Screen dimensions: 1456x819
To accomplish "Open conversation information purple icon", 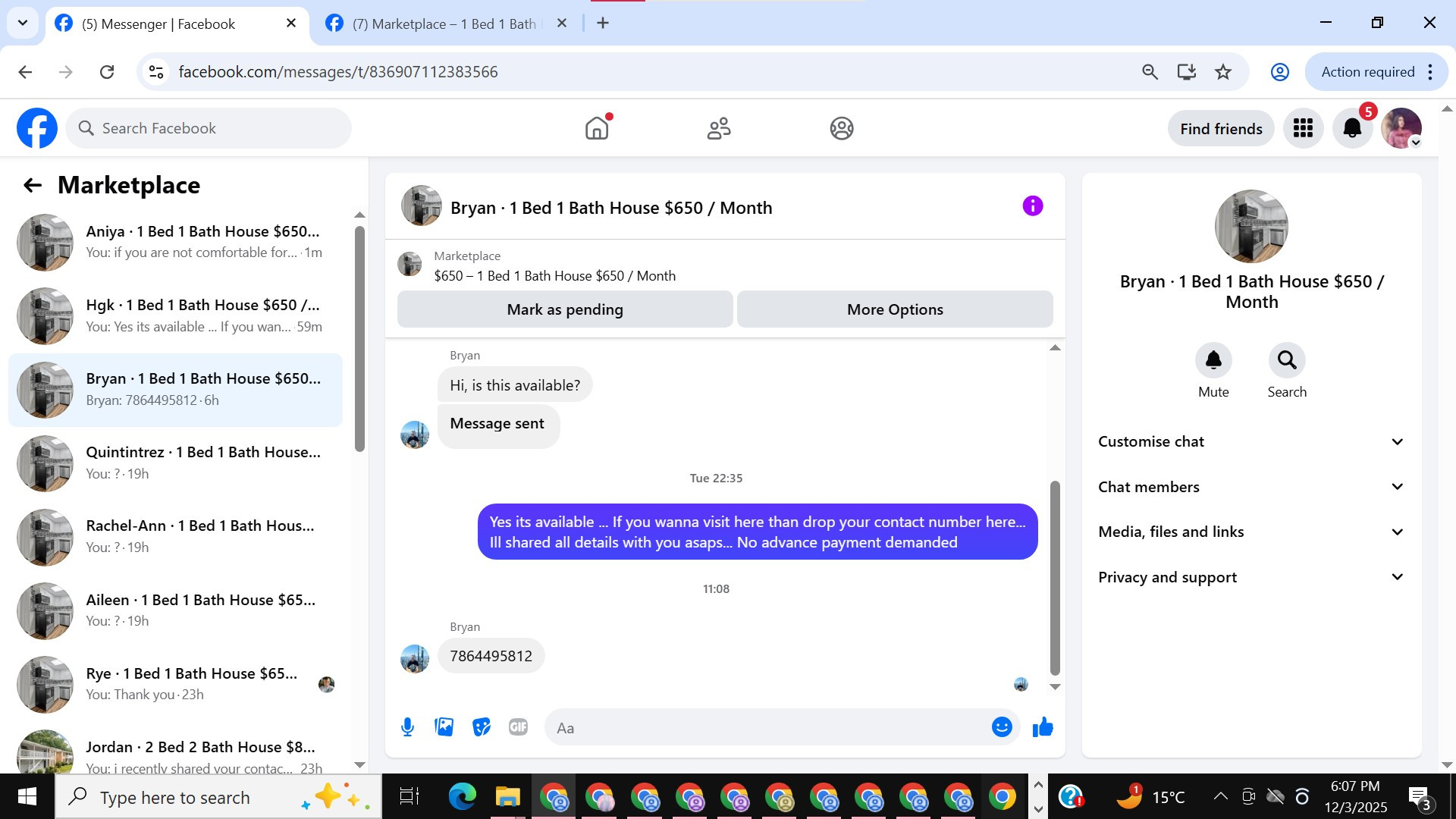I will point(1032,206).
